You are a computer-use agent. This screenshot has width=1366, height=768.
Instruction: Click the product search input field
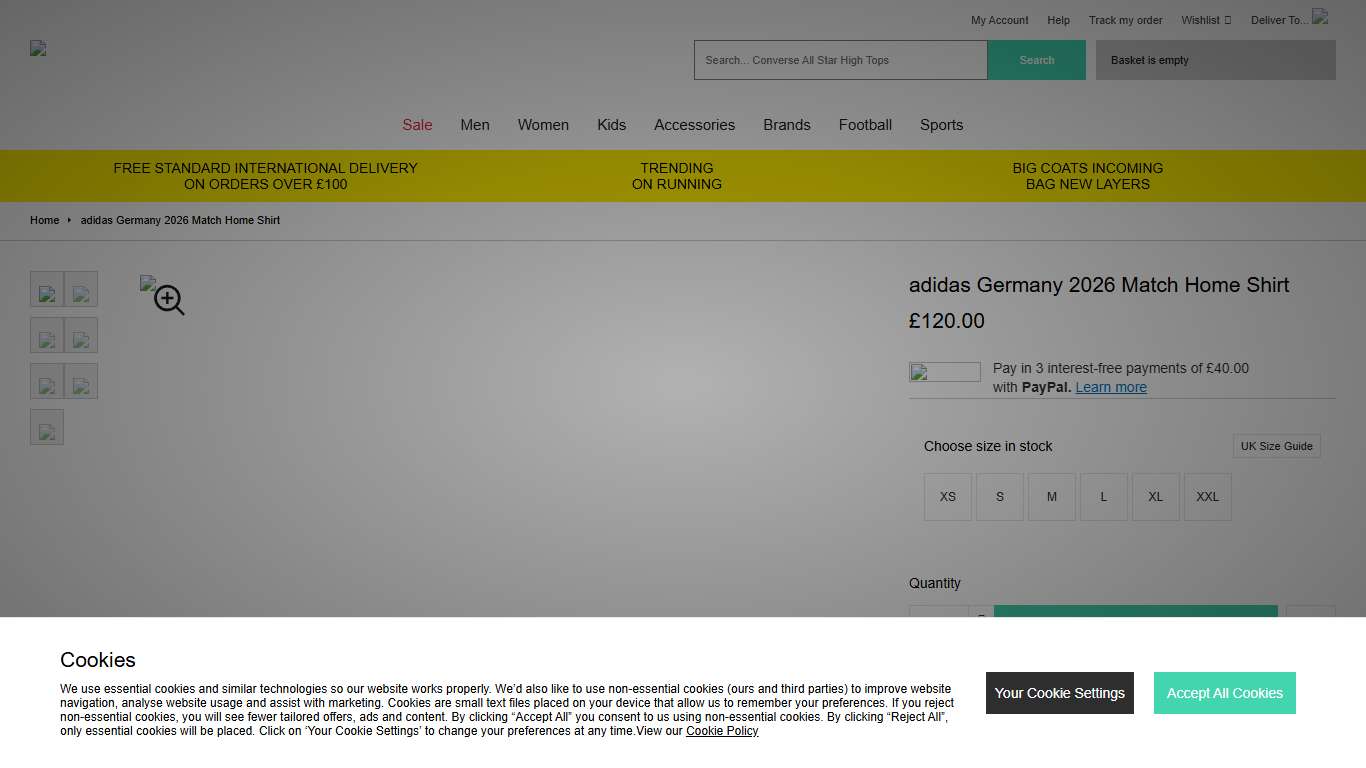pyautogui.click(x=840, y=60)
